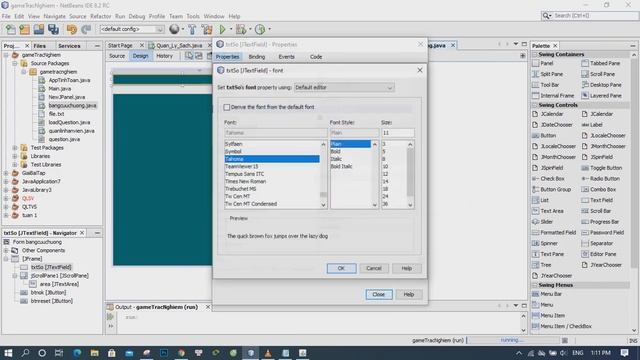This screenshot has width=640, height=360.
Task: Expand the QLSV project node
Action: click(6, 198)
